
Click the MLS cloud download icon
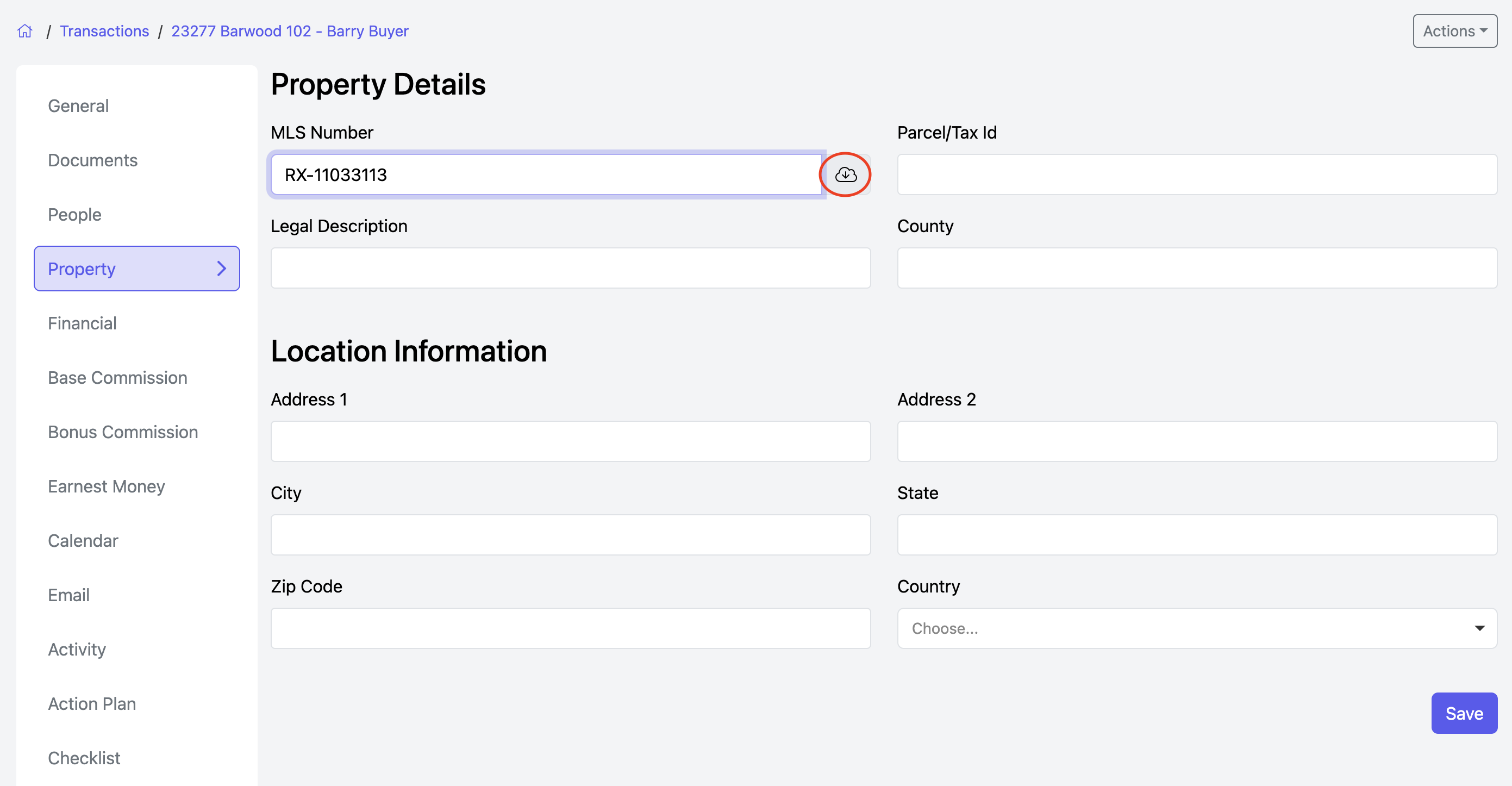point(845,175)
